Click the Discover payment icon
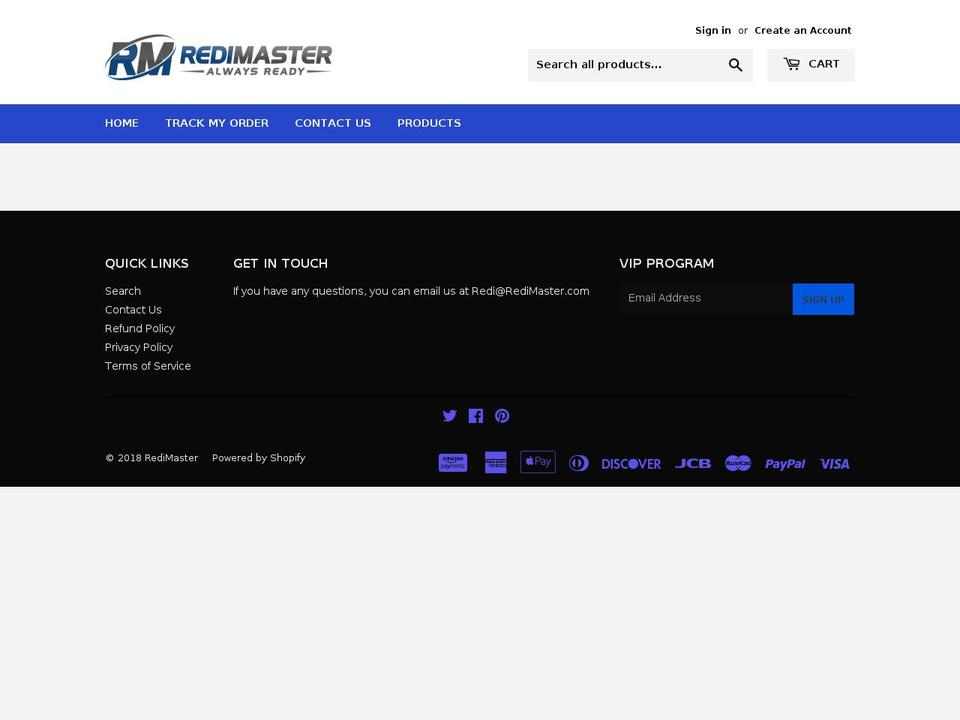This screenshot has height=720, width=960. [x=631, y=464]
